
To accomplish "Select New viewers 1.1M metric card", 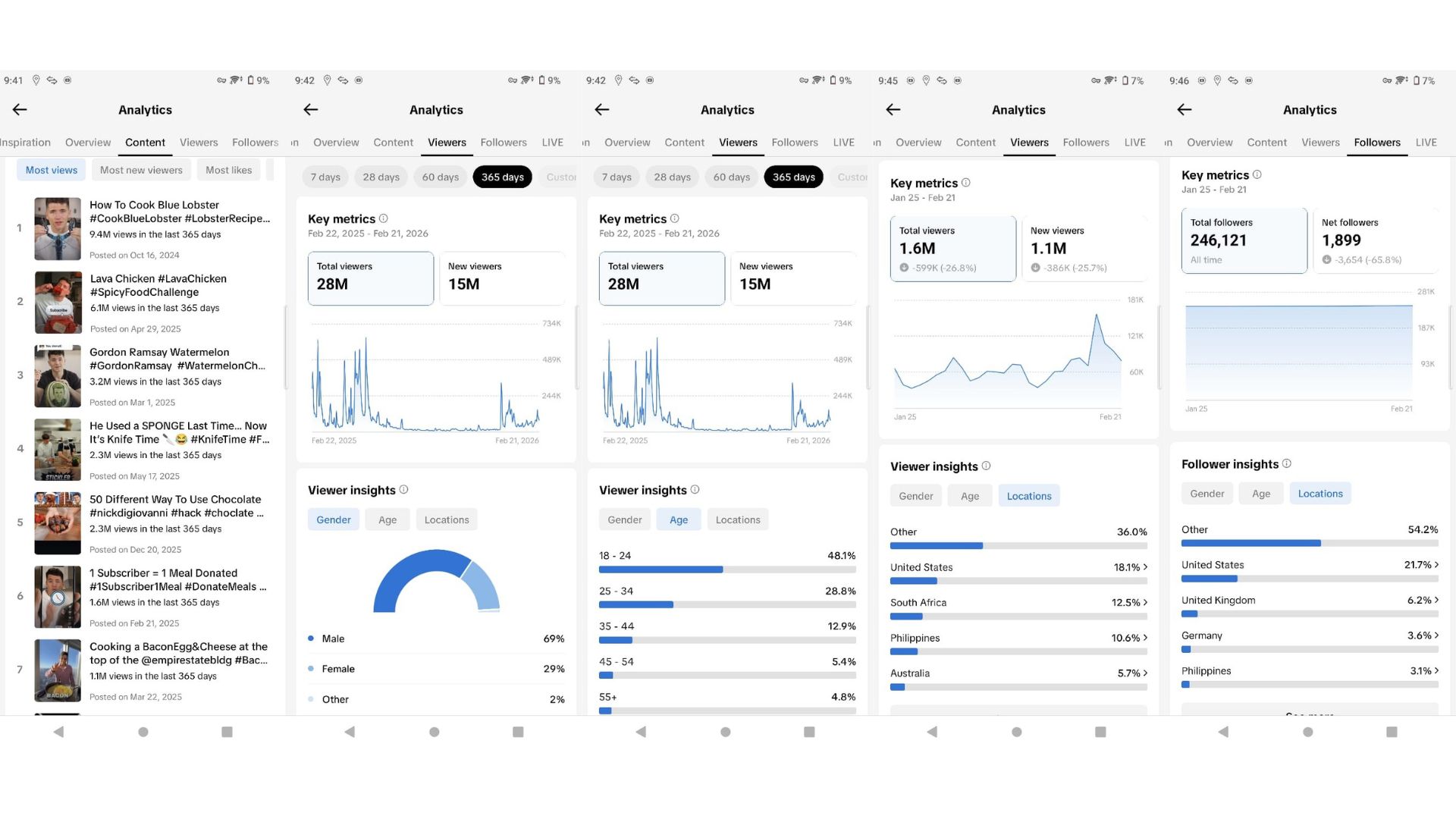I will [1084, 249].
